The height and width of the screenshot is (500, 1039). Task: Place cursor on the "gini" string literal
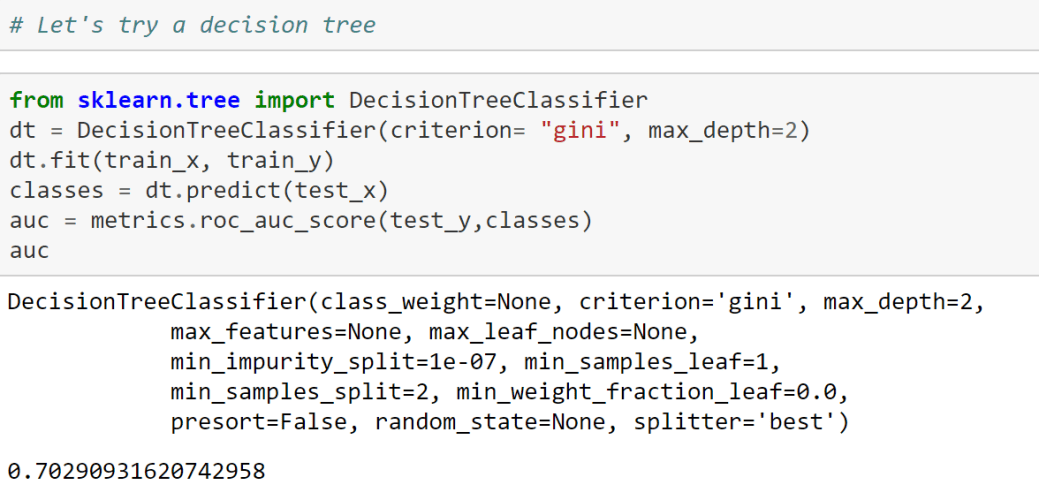point(580,130)
